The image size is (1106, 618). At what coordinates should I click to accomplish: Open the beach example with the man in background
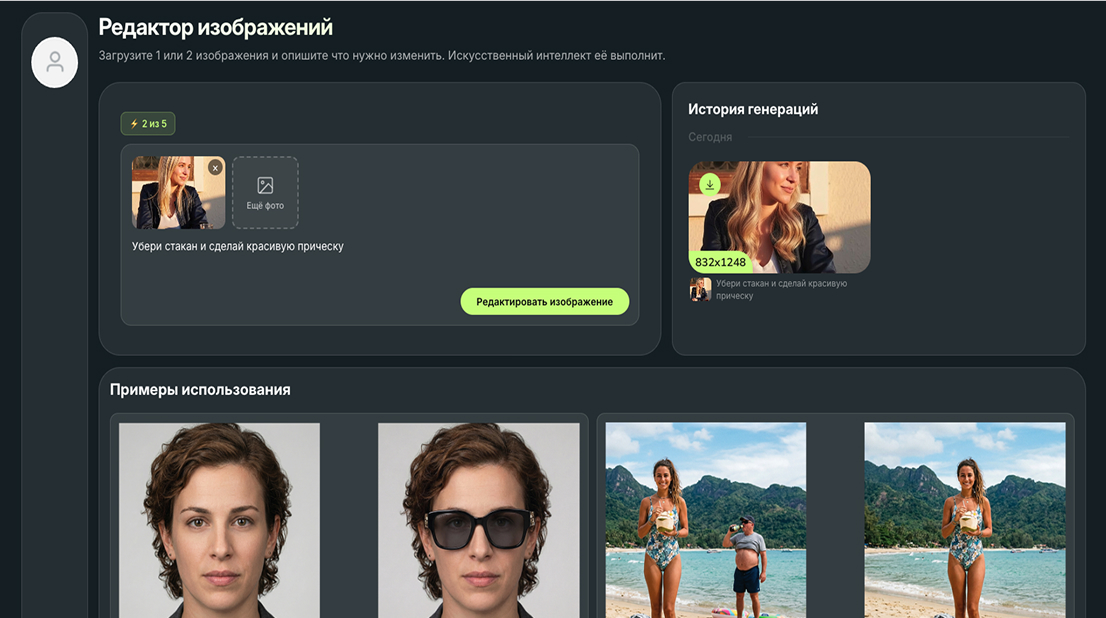click(x=705, y=518)
